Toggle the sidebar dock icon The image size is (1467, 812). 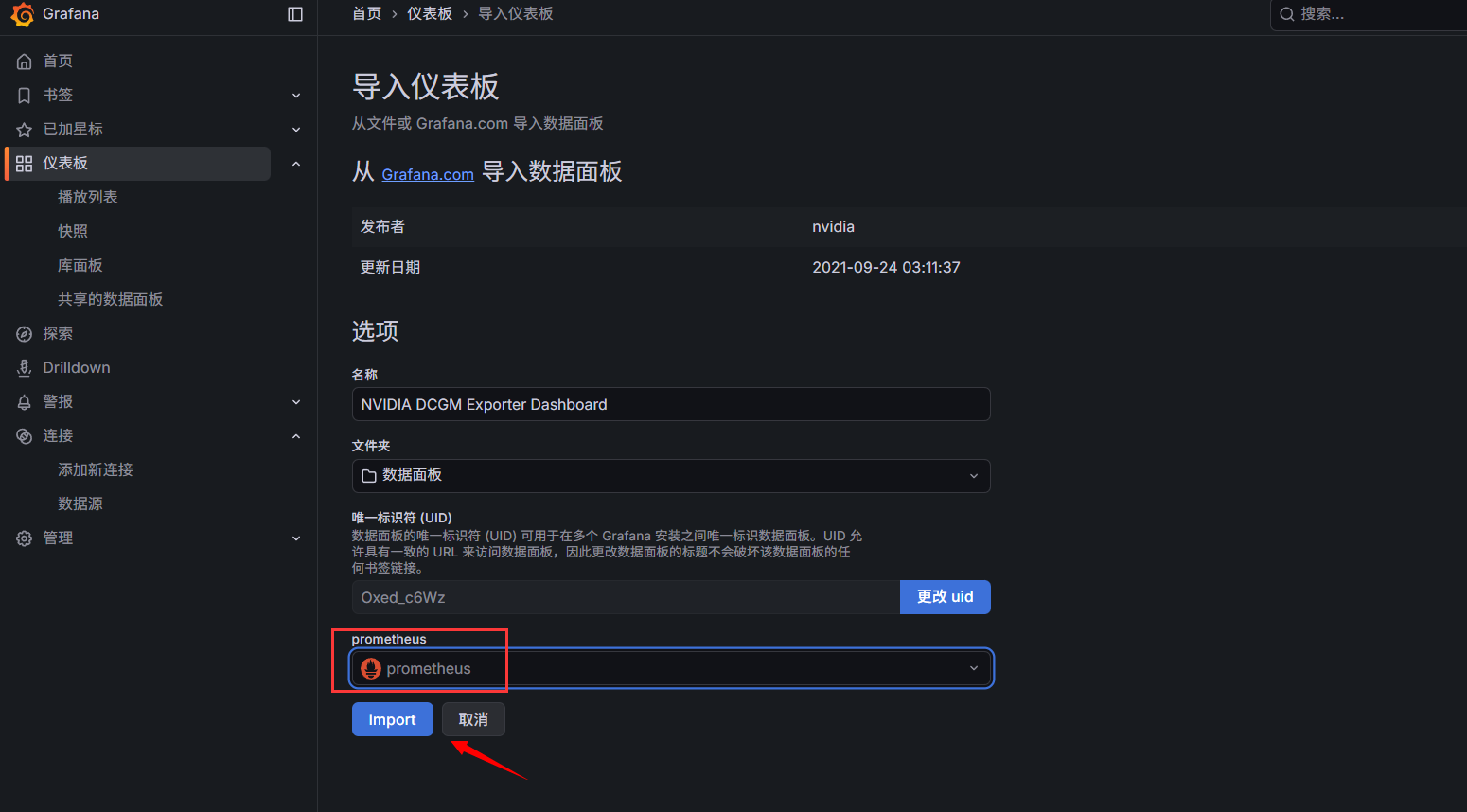coord(295,14)
